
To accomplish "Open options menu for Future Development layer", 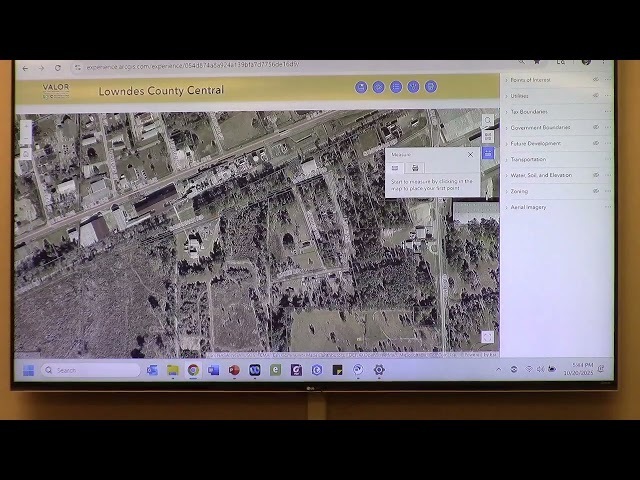I will (607, 143).
